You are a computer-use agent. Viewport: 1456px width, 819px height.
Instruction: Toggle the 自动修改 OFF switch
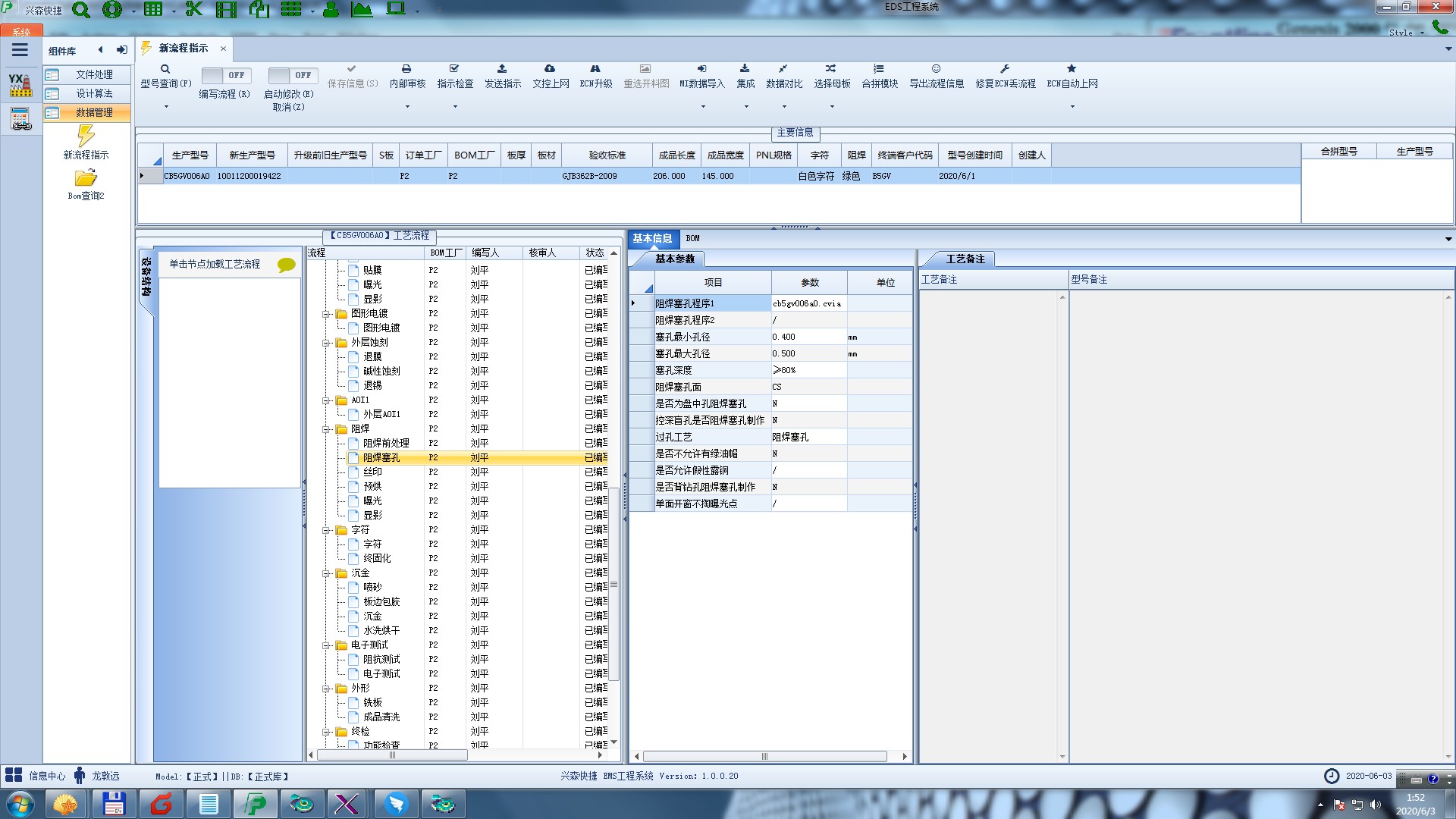(292, 75)
